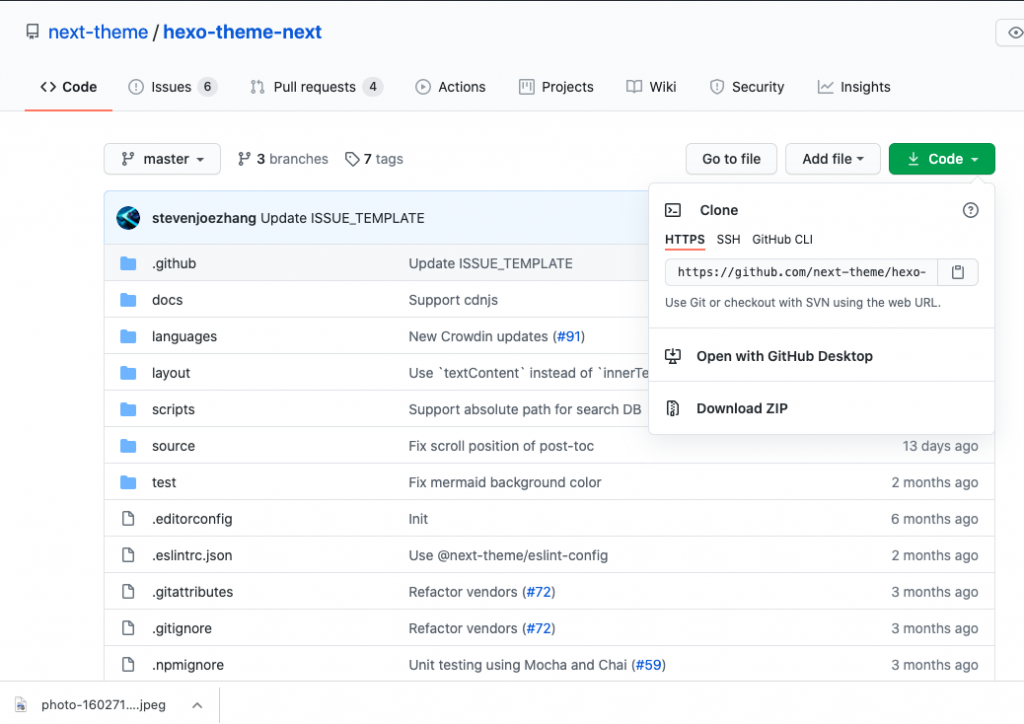
Task: Click the GitHub Desktop download icon
Action: [x=673, y=356]
